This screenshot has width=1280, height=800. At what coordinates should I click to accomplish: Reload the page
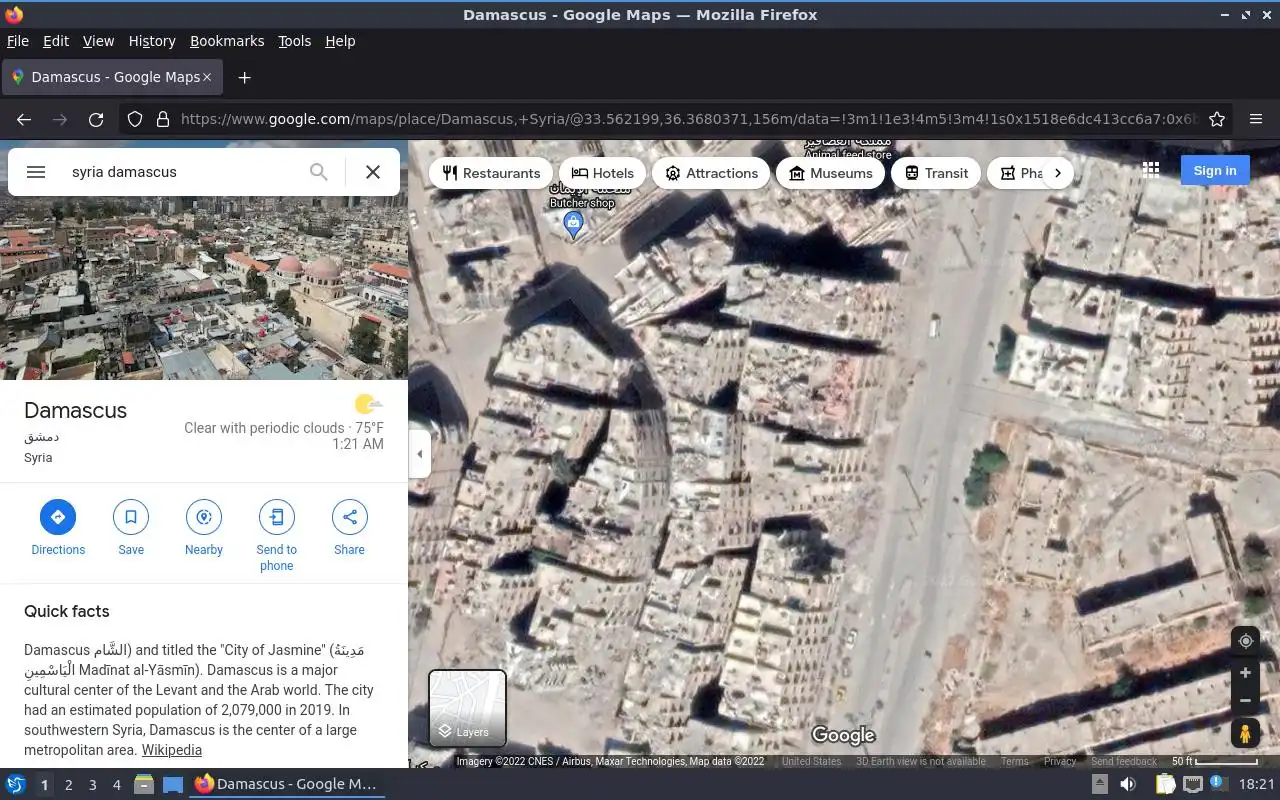click(96, 119)
